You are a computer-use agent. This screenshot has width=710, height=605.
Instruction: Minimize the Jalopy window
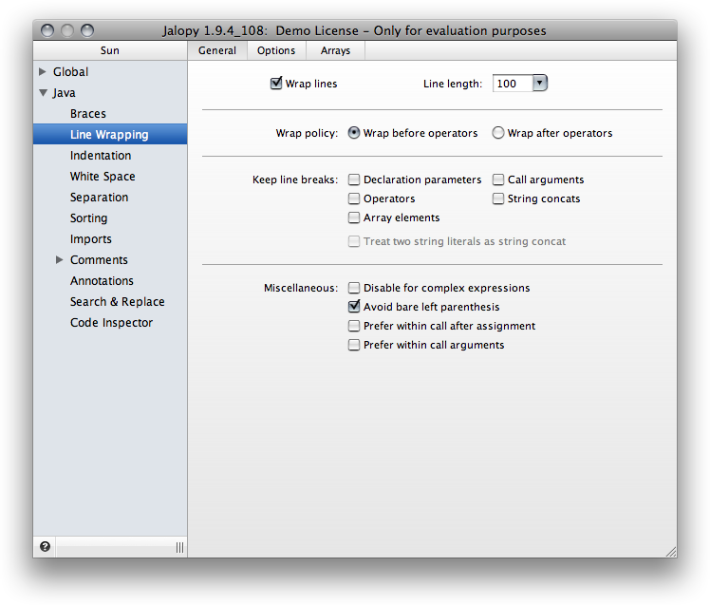point(67,30)
